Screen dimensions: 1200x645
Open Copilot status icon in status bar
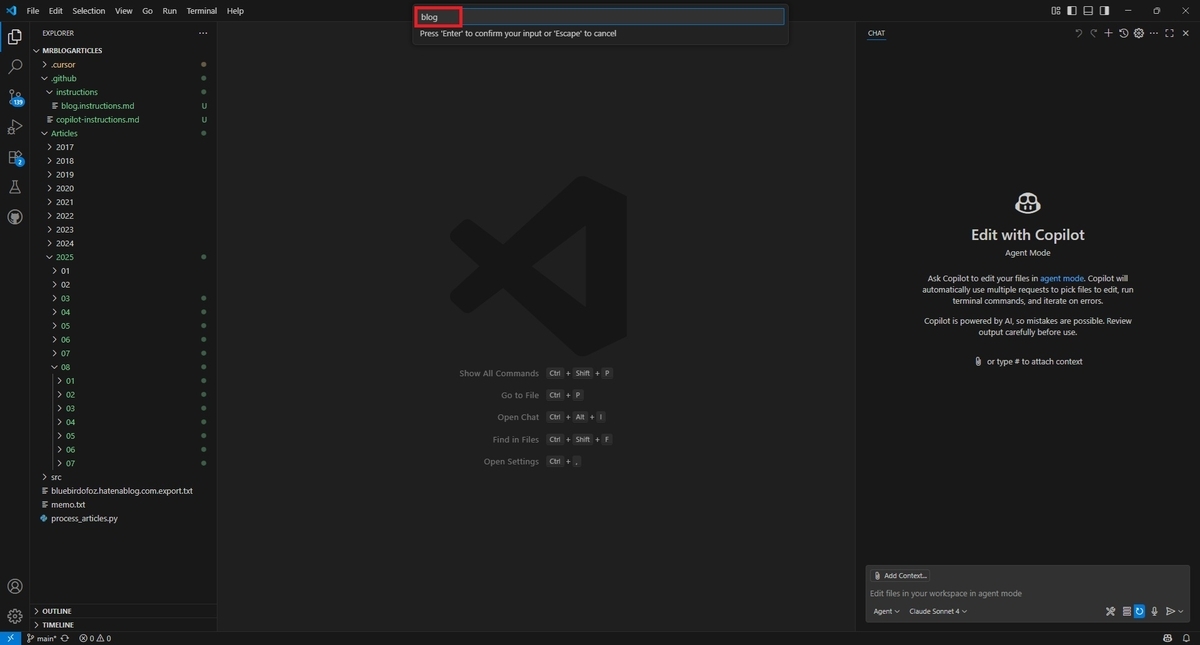(1167, 638)
